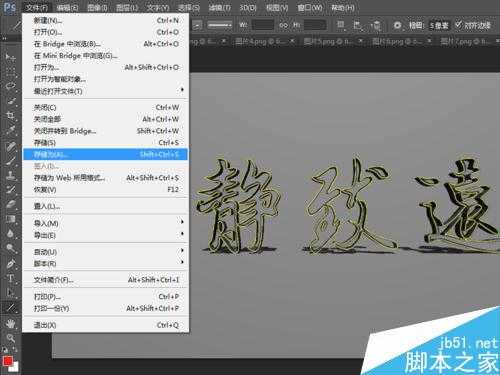500x375 pixels.
Task: Open the path operations icon in options bar
Action: coord(341,25)
